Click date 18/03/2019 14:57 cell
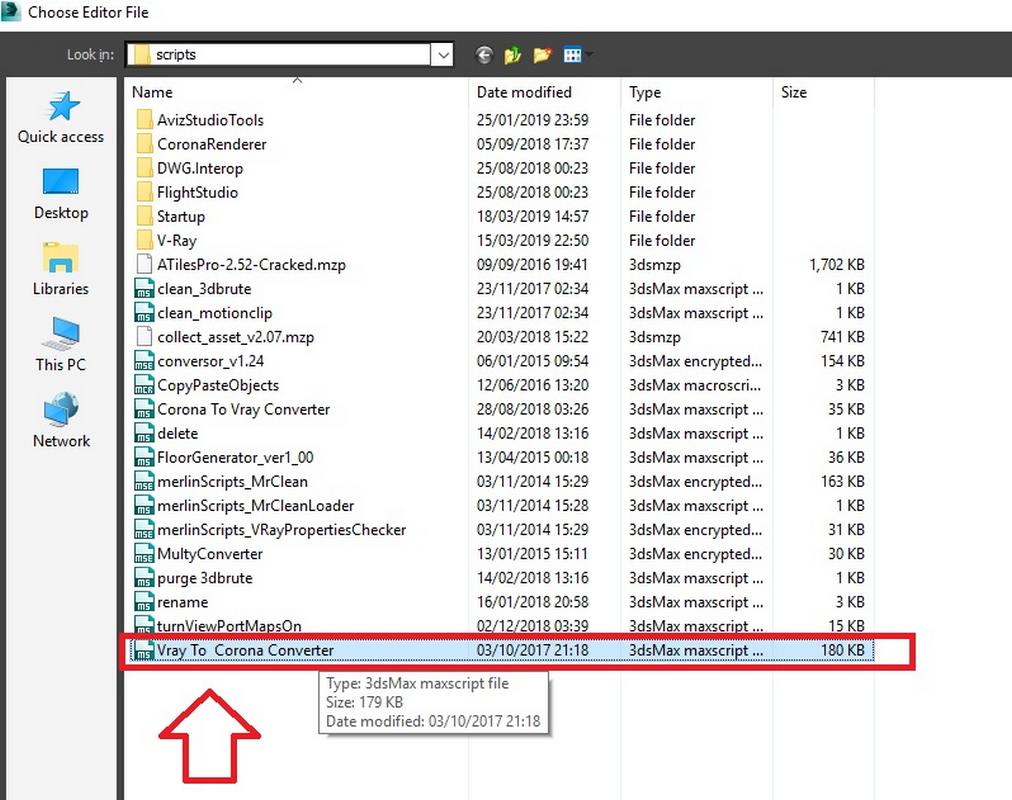The height and width of the screenshot is (800, 1012). (532, 216)
